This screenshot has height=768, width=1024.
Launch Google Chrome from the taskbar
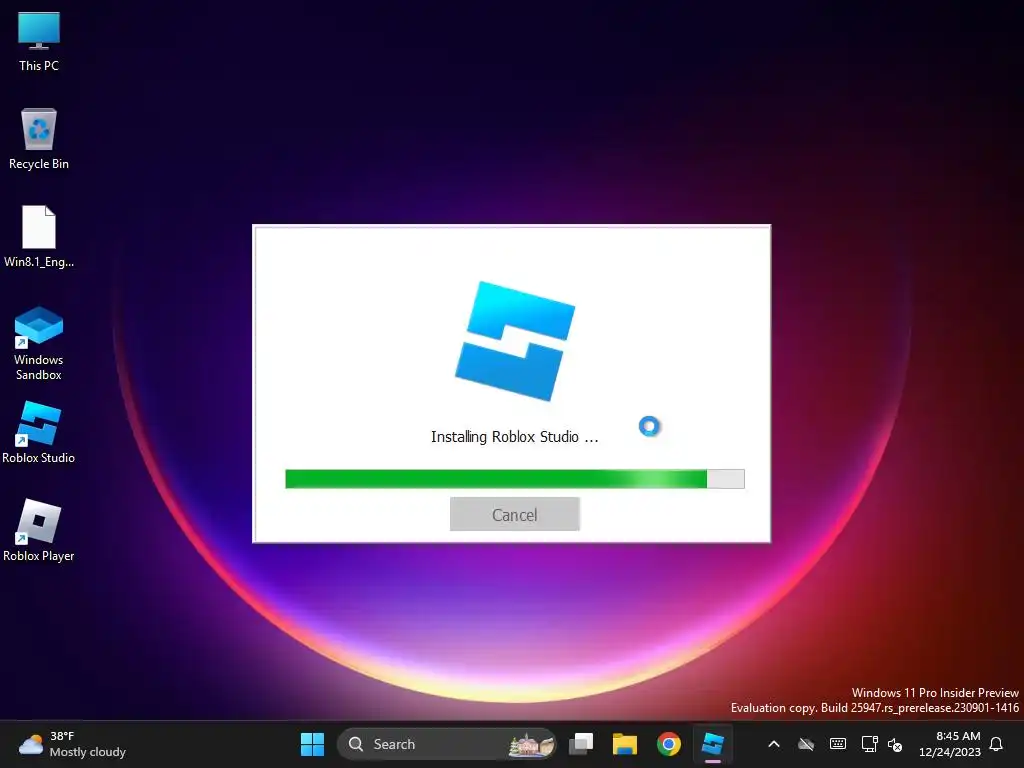(x=668, y=744)
